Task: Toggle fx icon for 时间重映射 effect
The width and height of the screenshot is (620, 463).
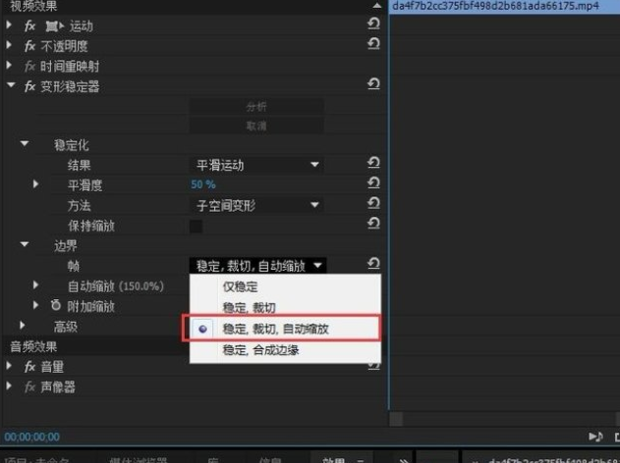Action: coord(30,66)
